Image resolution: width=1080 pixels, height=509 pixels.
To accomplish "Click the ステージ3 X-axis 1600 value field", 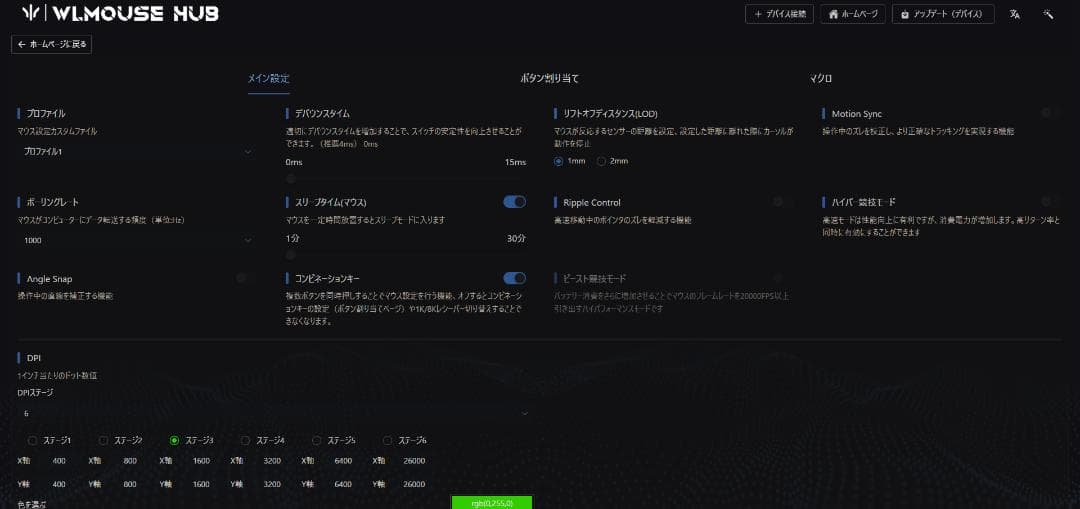I will (x=201, y=461).
